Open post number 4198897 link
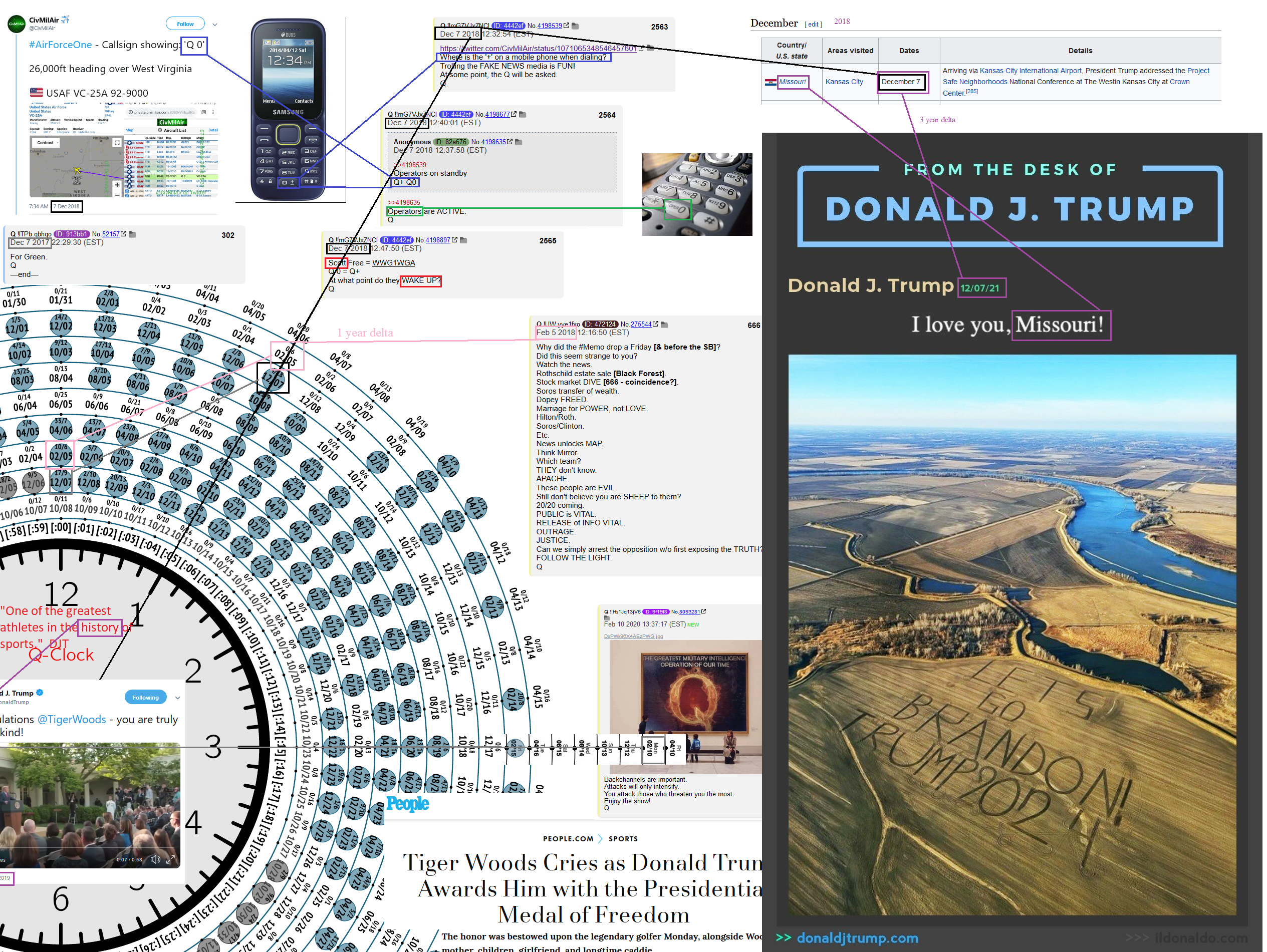 (x=437, y=240)
